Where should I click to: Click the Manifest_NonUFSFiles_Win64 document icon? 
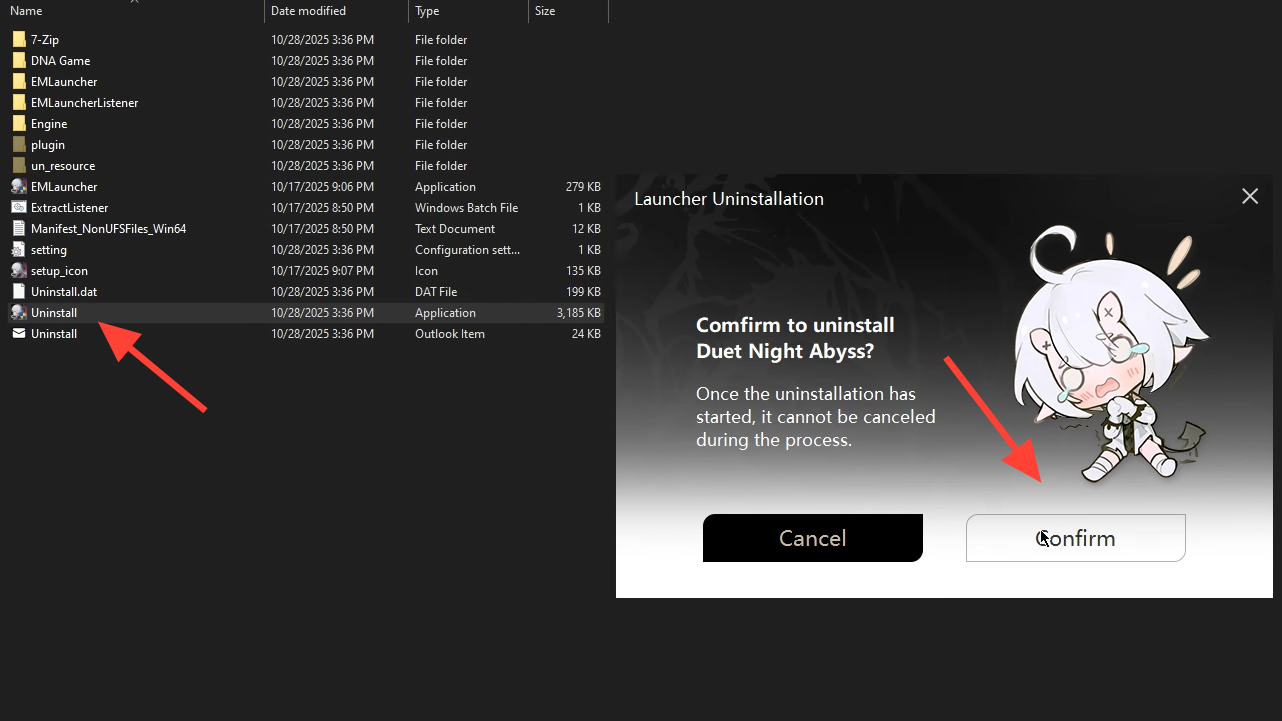click(x=18, y=229)
